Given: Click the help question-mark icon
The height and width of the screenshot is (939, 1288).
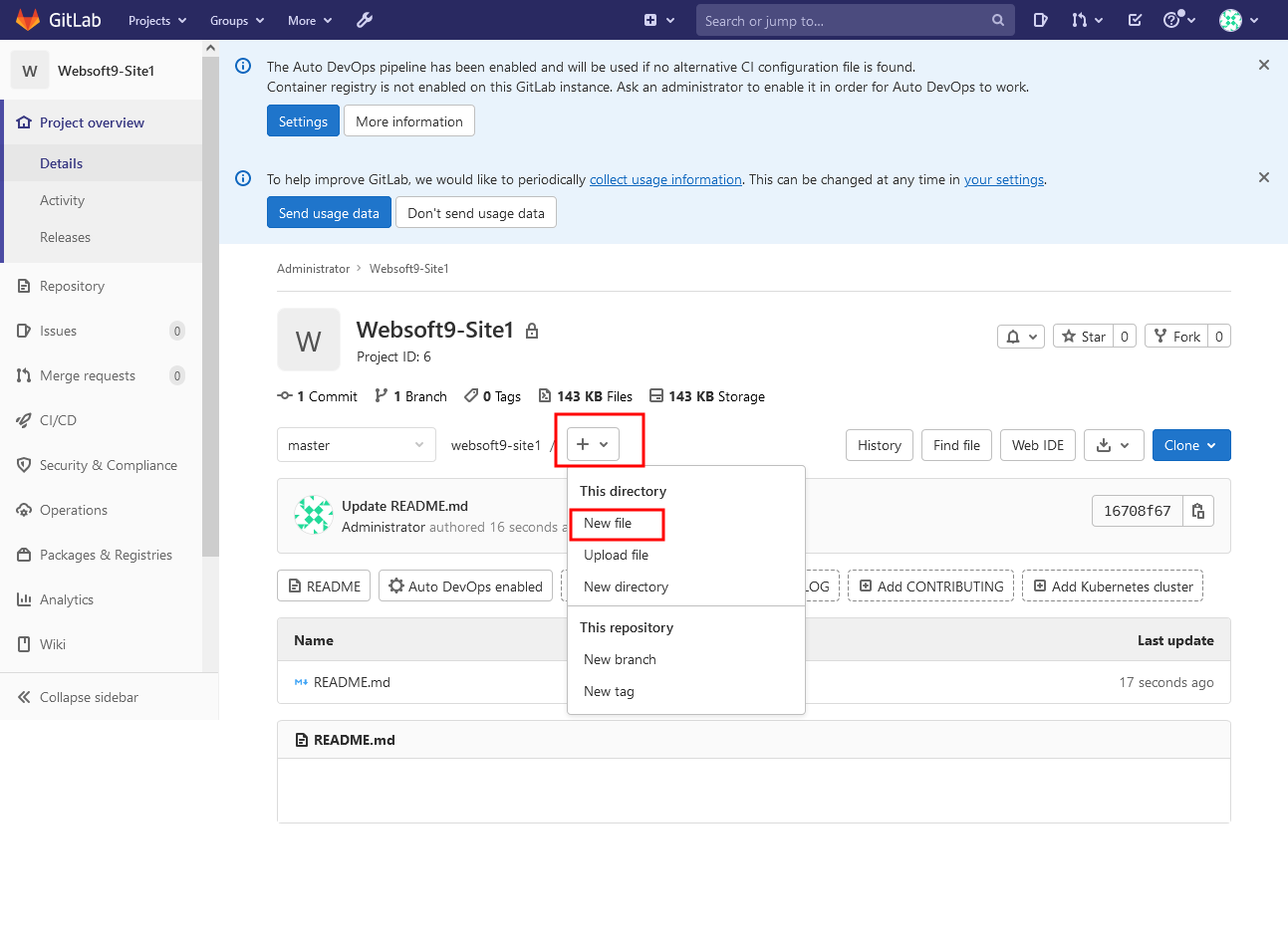Looking at the screenshot, I should coord(1173,20).
